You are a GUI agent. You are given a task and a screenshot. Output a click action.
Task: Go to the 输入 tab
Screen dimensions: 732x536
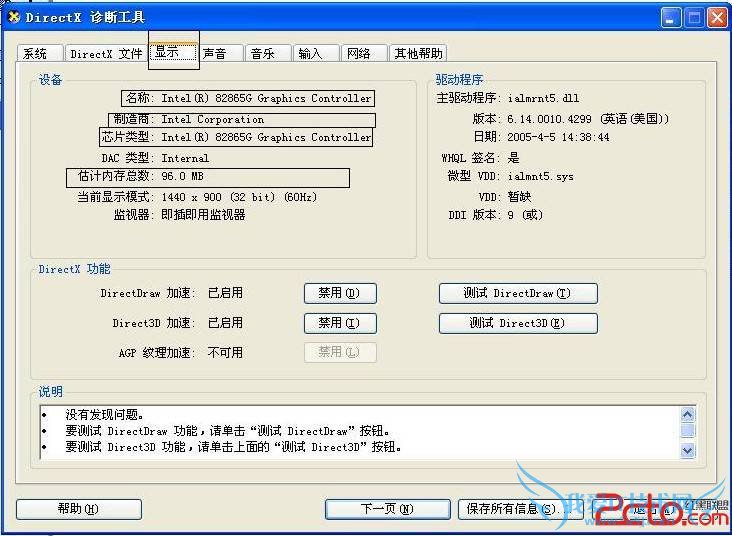[x=316, y=53]
